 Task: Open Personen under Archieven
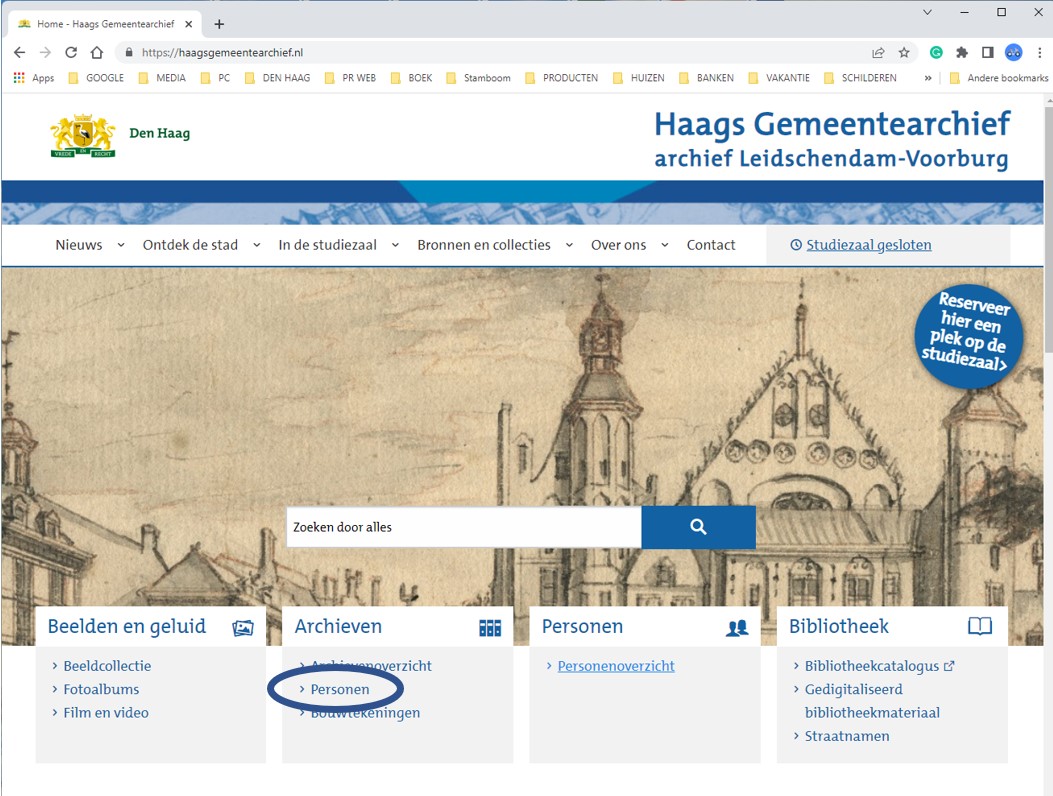pos(340,689)
